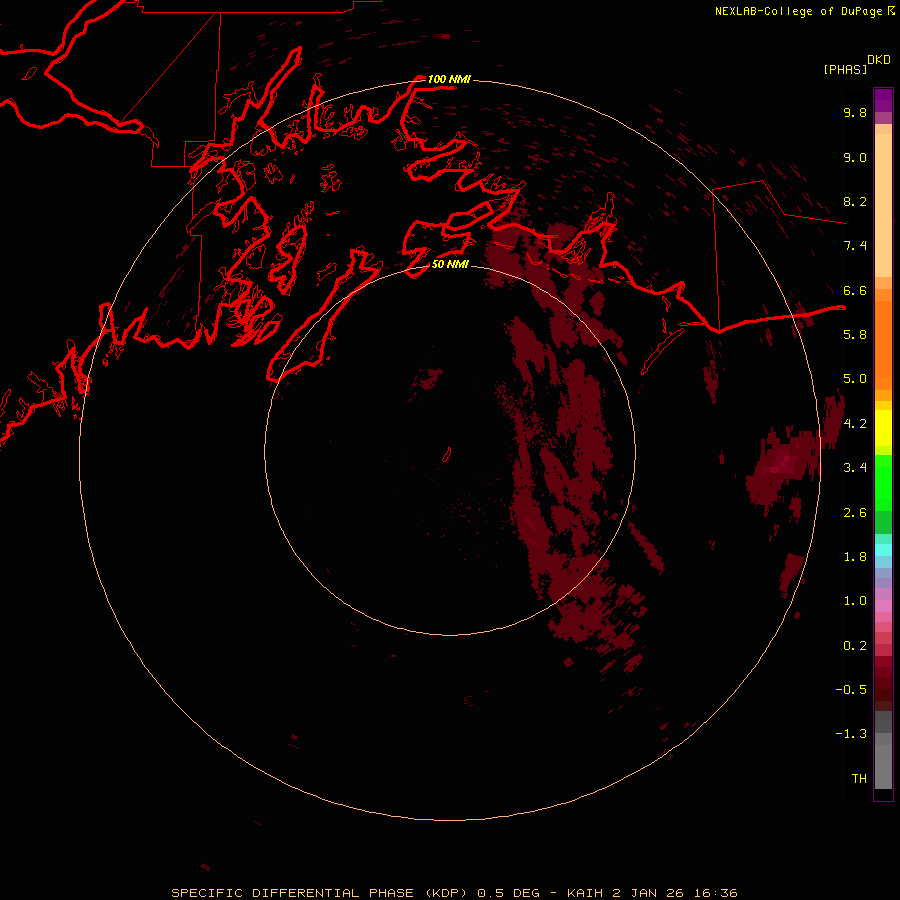The width and height of the screenshot is (900, 900).
Task: Click the 2.6 colorbar scale value
Action: (855, 513)
